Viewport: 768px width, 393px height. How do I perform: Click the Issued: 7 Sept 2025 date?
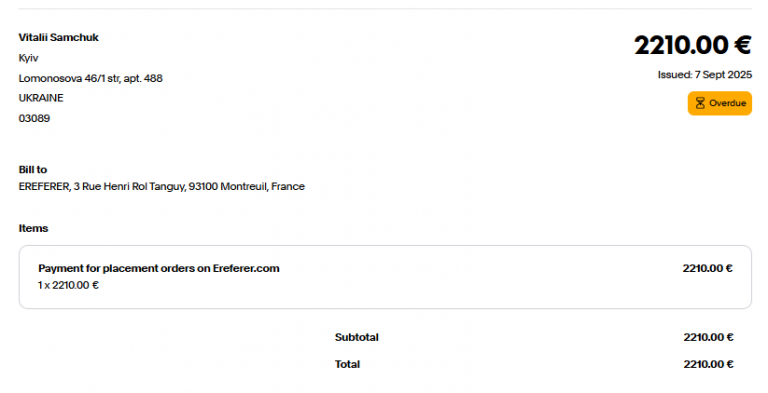[705, 74]
